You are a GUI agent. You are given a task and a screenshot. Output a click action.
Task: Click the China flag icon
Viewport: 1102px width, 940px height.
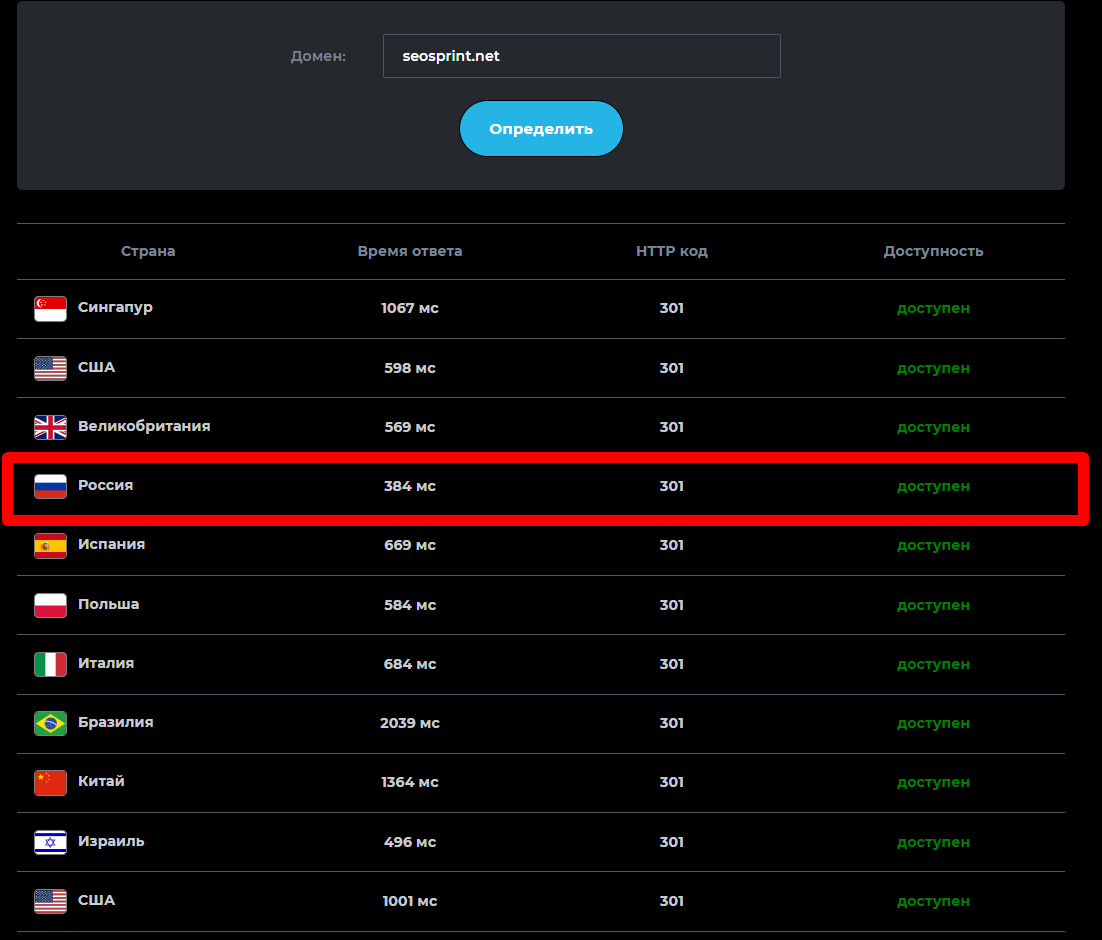coord(50,782)
